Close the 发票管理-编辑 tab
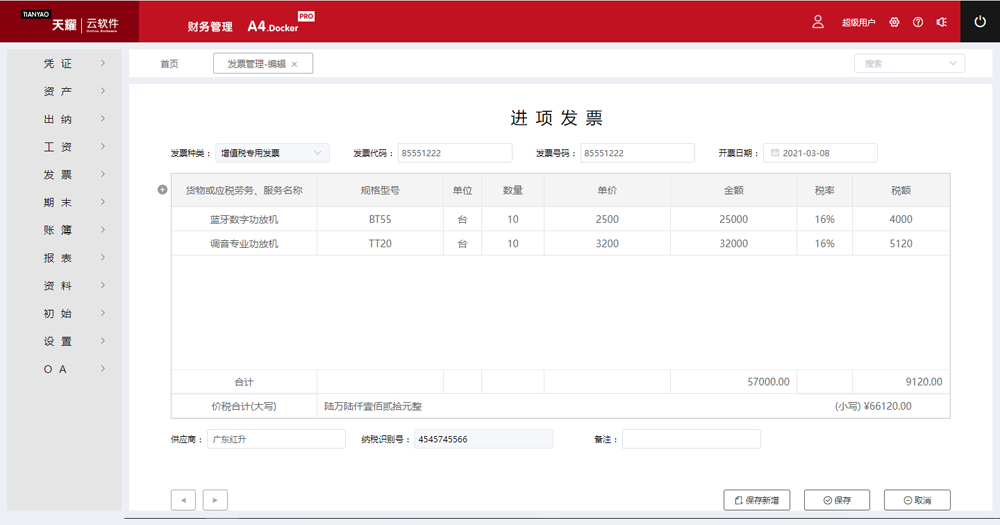The image size is (1000, 525). [x=294, y=64]
